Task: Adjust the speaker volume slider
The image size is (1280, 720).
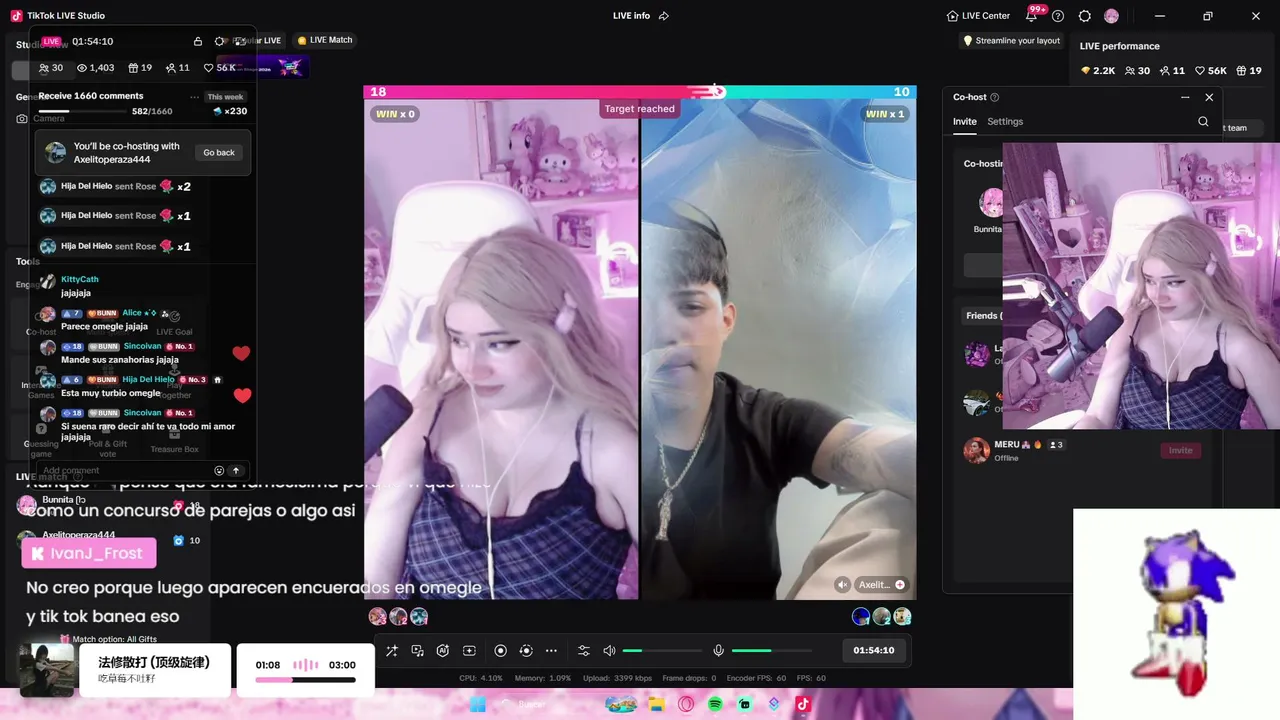Action: point(662,651)
